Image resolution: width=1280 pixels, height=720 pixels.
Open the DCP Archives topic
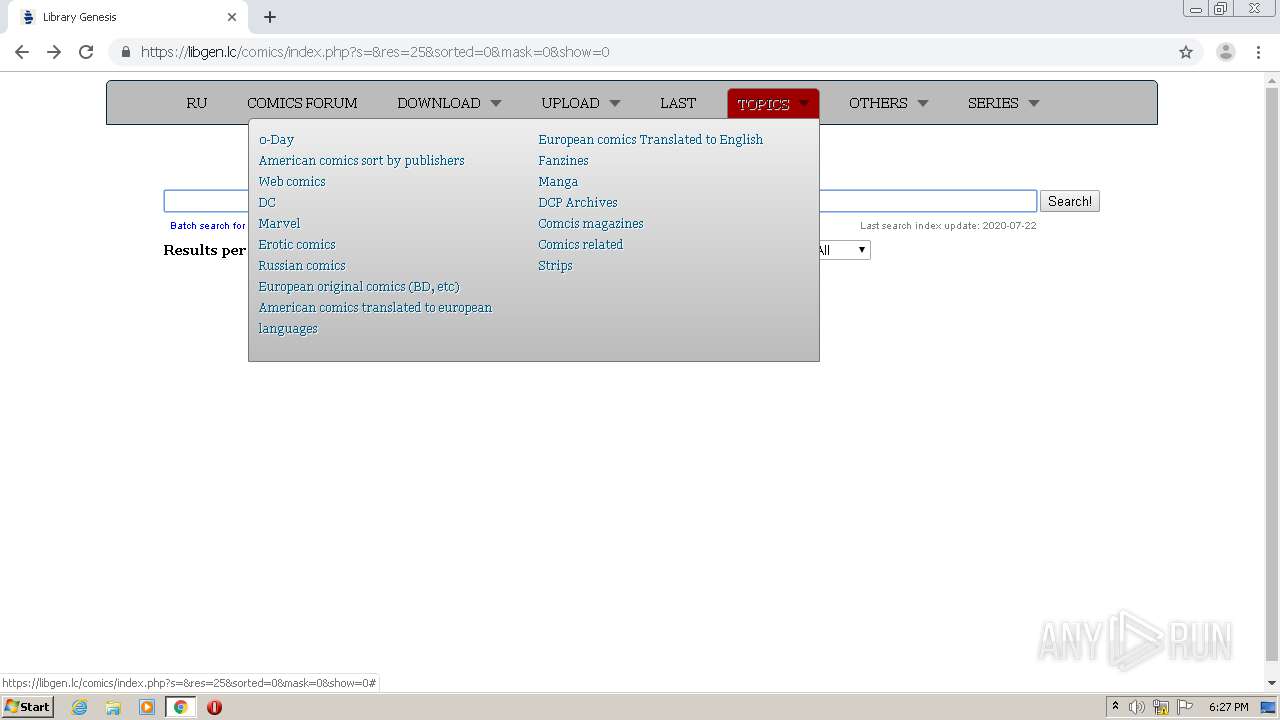pyautogui.click(x=578, y=203)
